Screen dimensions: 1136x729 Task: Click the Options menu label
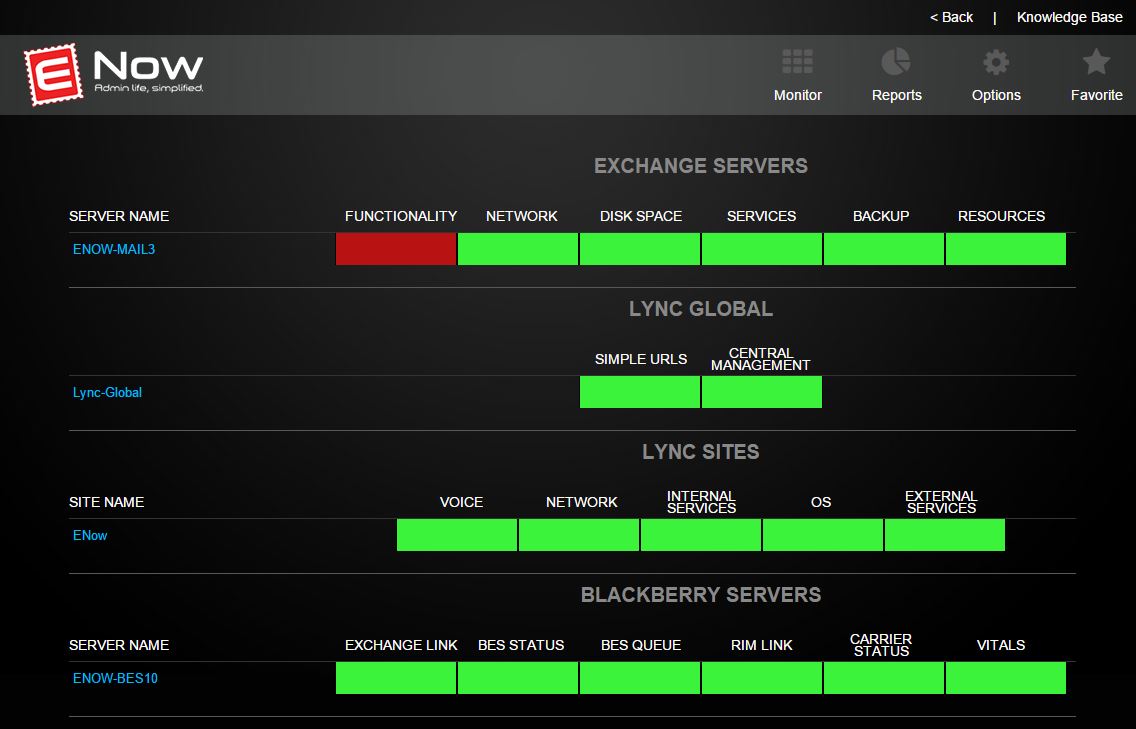(x=996, y=95)
